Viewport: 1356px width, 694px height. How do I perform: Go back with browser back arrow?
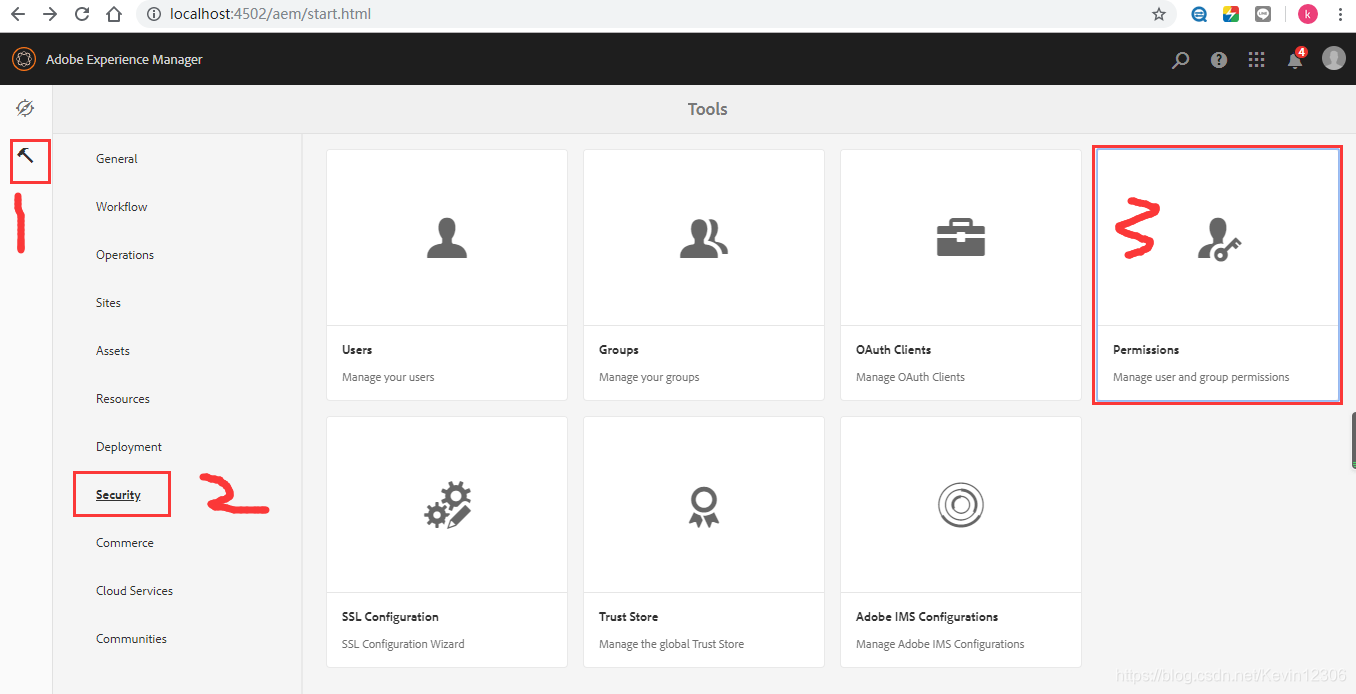pyautogui.click(x=18, y=14)
